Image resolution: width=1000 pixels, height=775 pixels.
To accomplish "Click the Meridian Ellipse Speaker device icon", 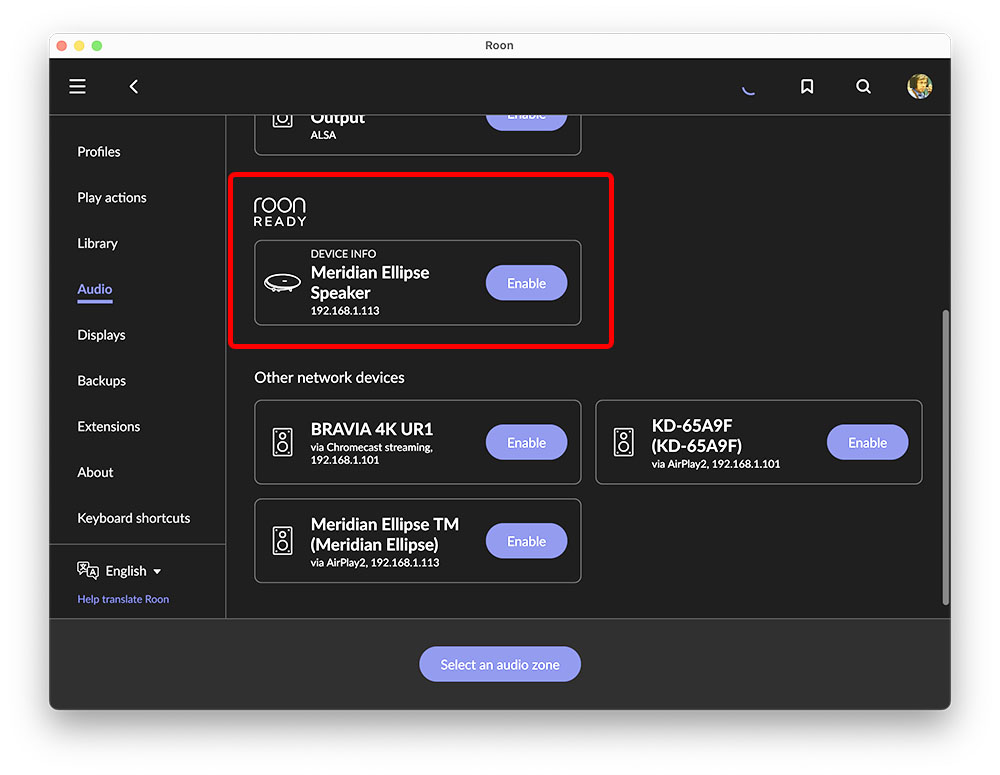I will [x=283, y=283].
